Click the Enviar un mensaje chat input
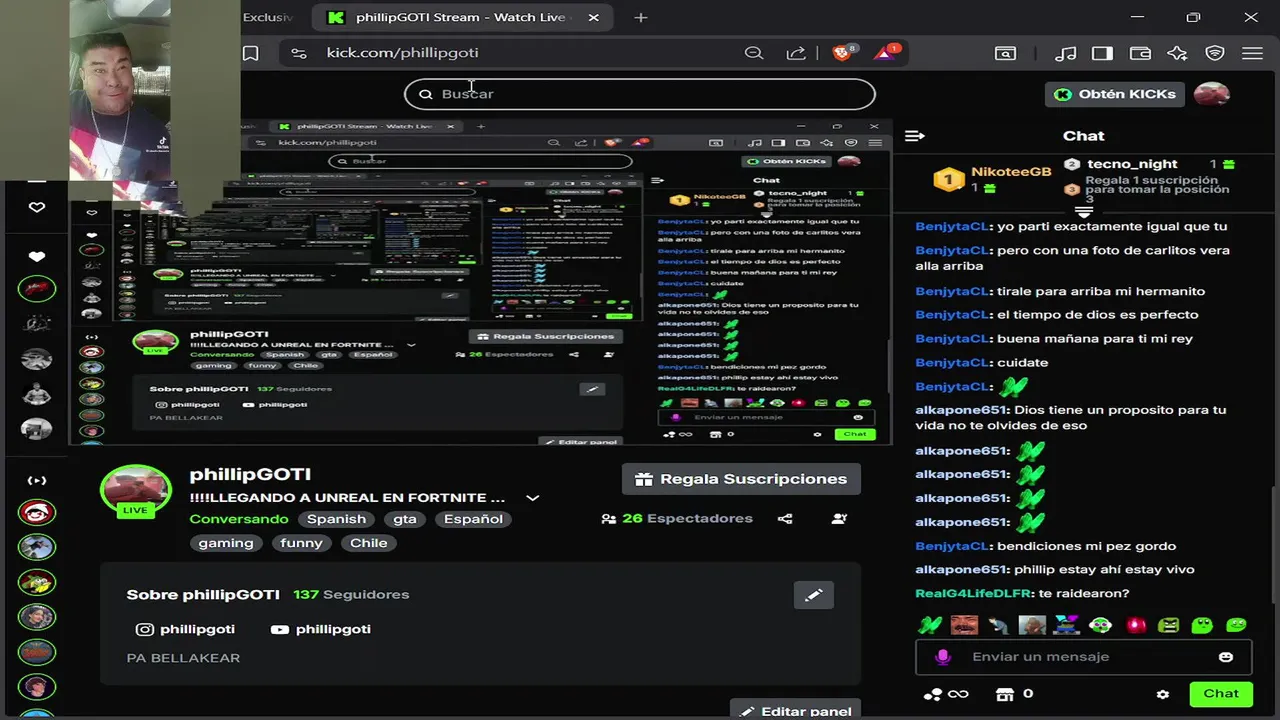This screenshot has height=720, width=1280. coord(1084,657)
